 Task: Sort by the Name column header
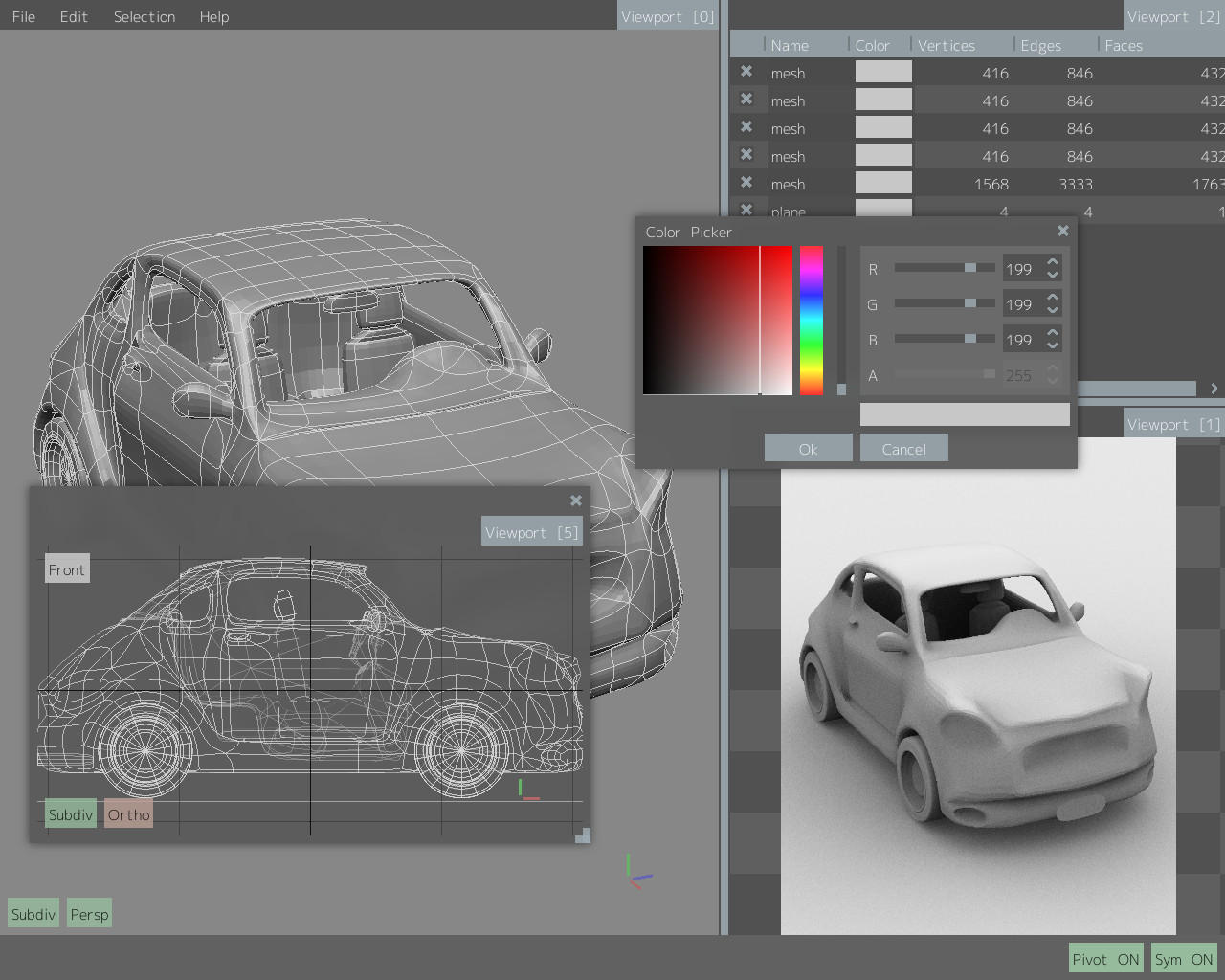[x=806, y=45]
